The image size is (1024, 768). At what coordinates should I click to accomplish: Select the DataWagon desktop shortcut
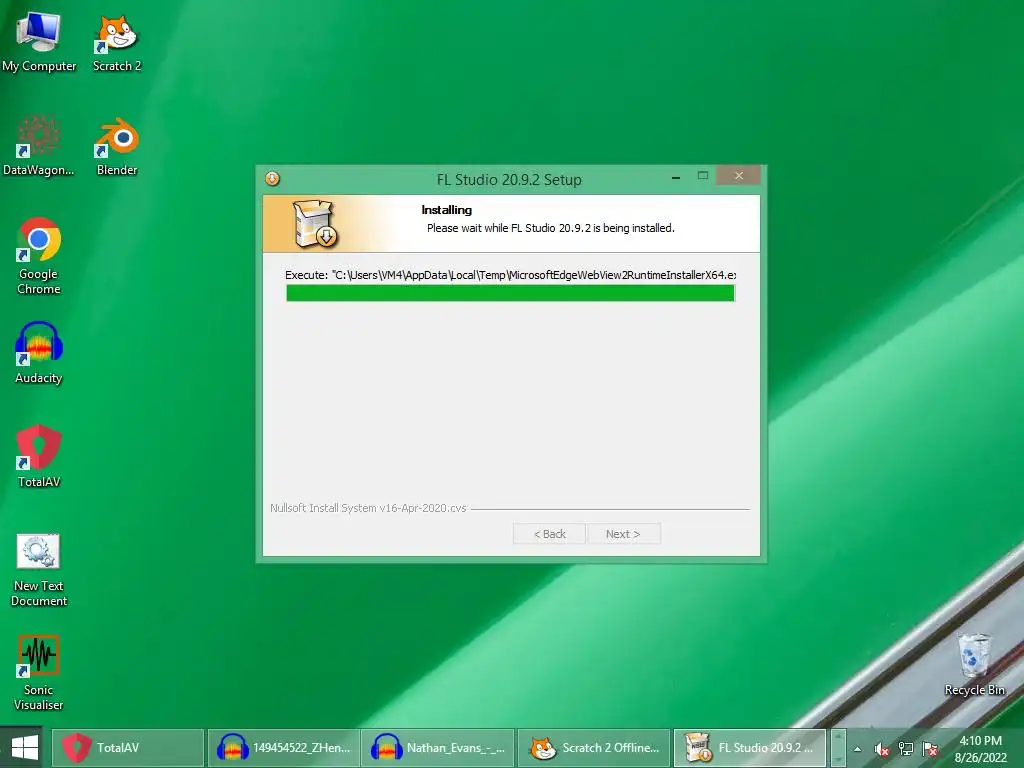[39, 146]
